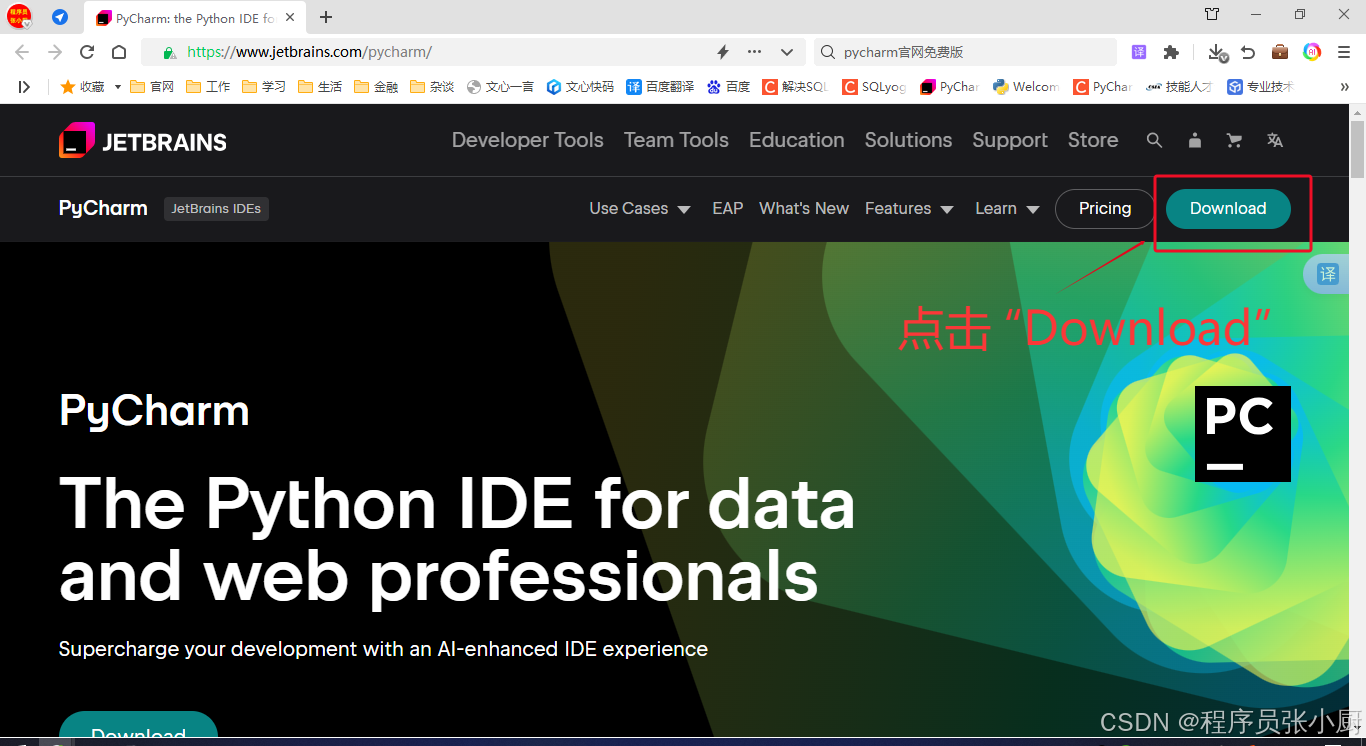Open the browser downloads icon
1366x746 pixels.
1217,52
